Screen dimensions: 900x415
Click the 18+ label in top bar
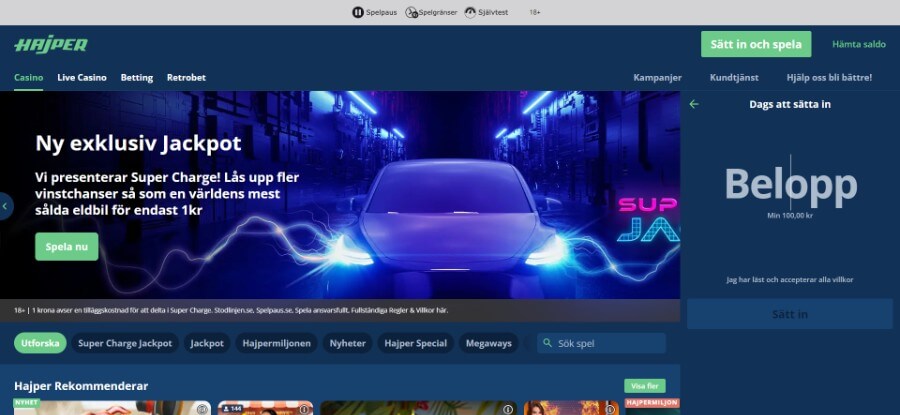click(534, 12)
